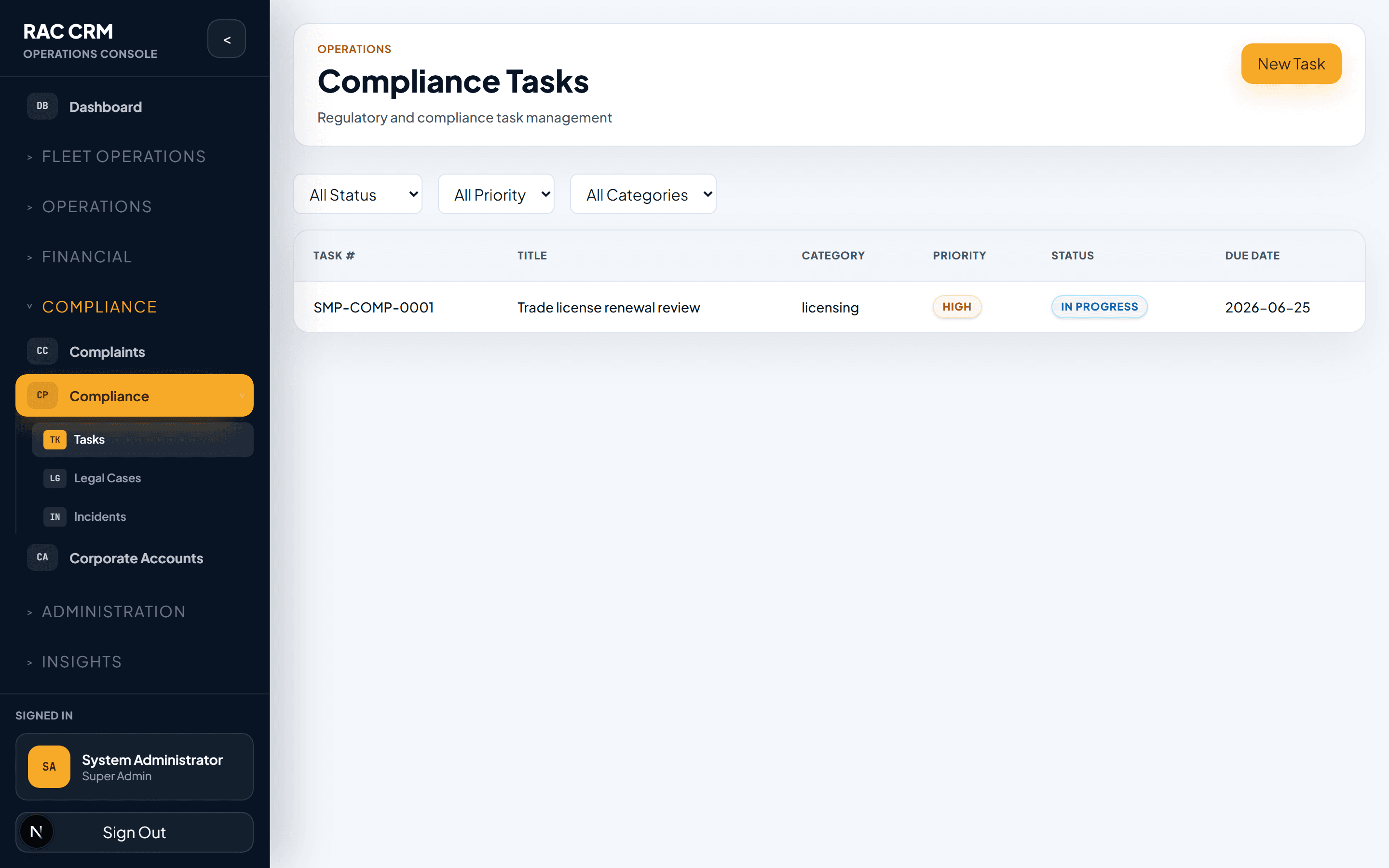Go to the Dashboard page
This screenshot has height=868, width=1389.
tap(134, 106)
